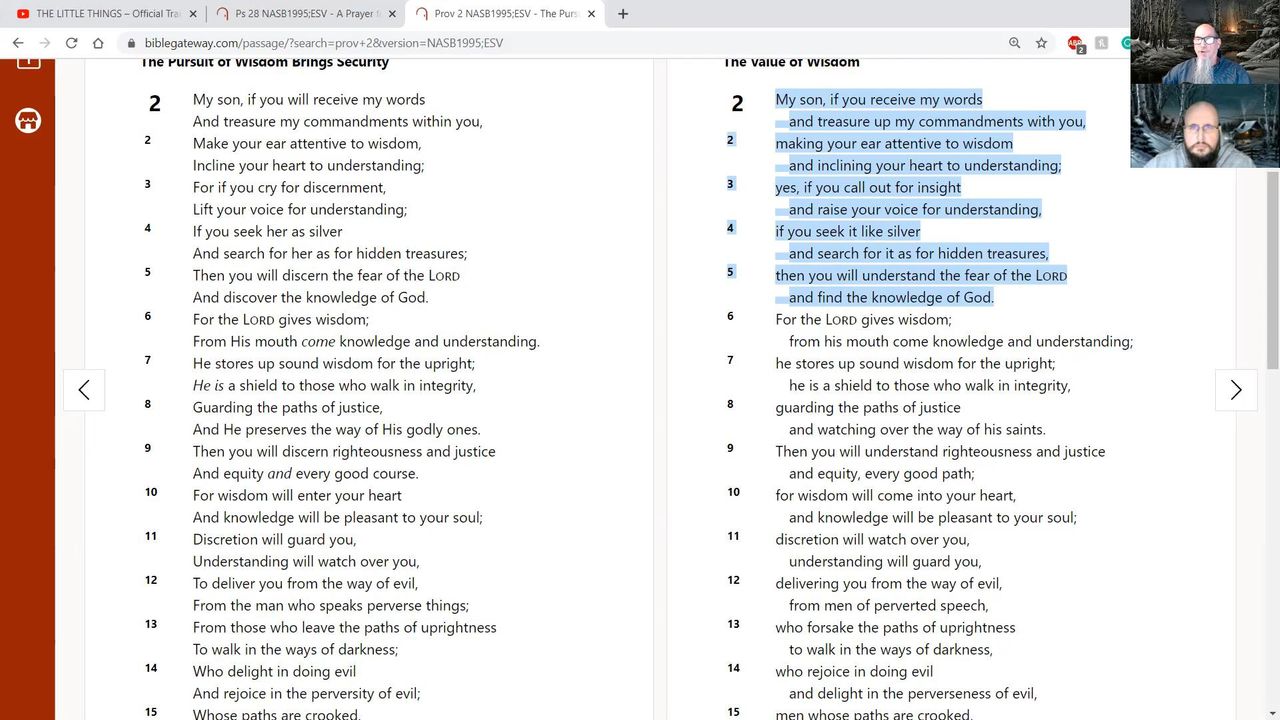Open the red ABP extension icon
Image resolution: width=1280 pixels, height=720 pixels.
(x=1075, y=43)
